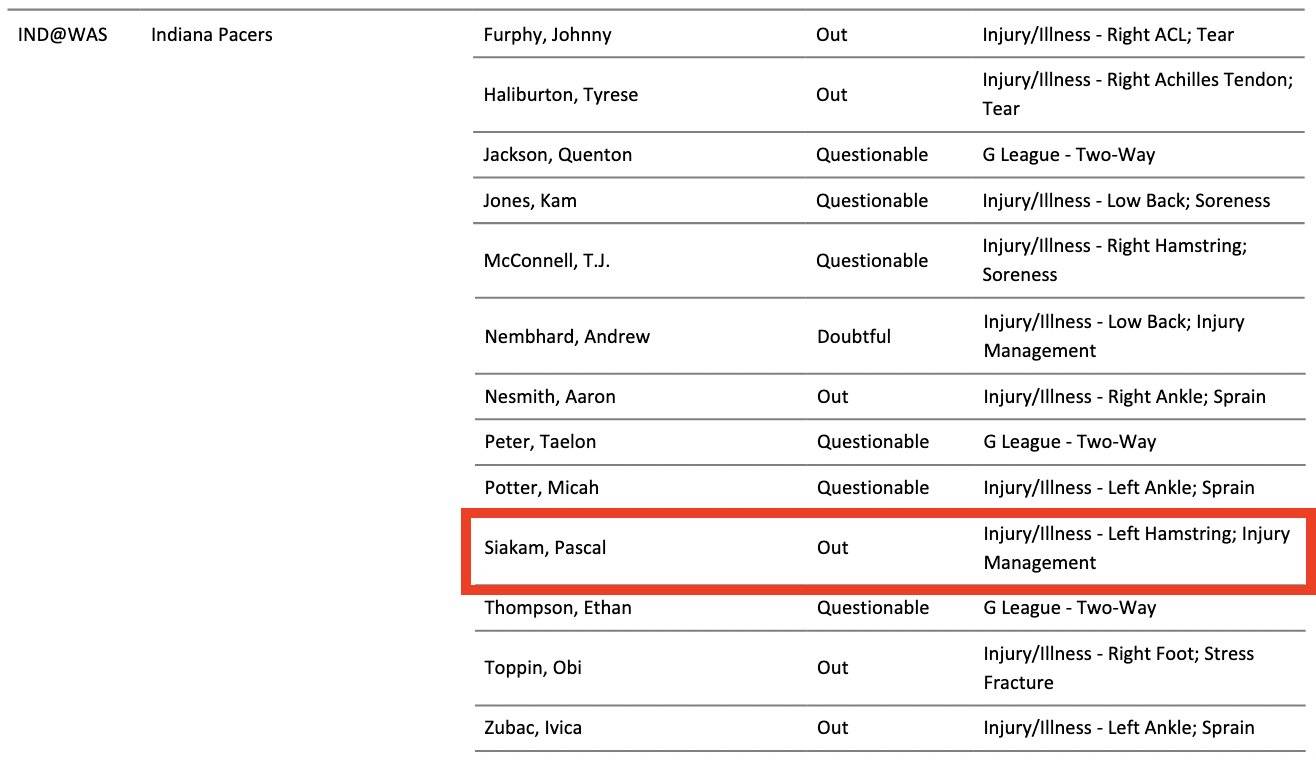Select Right Foot; Stress Fracture reason

(x=1118, y=668)
